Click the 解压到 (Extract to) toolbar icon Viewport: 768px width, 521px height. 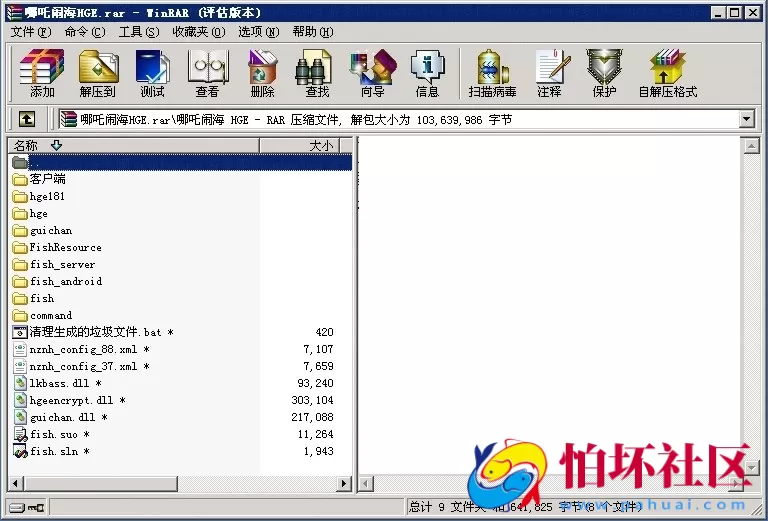point(97,73)
